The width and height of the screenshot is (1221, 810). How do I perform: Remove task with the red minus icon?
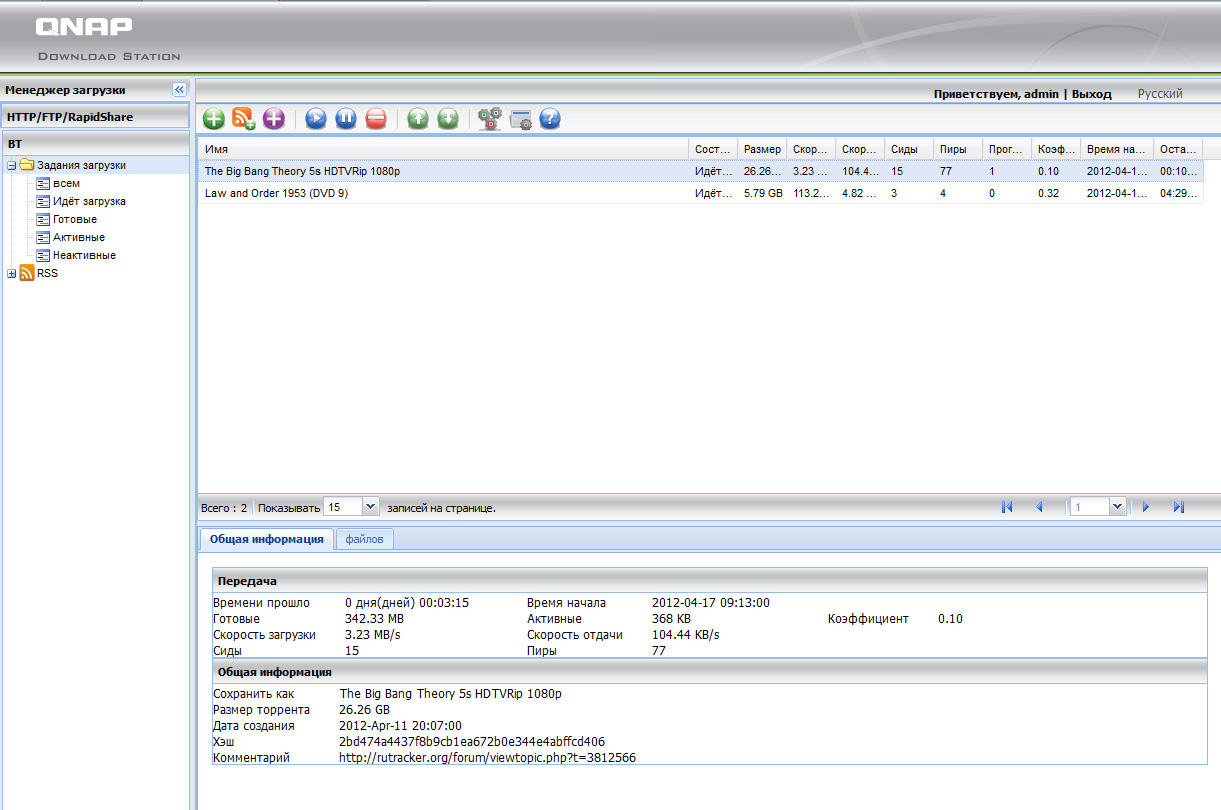pos(376,119)
